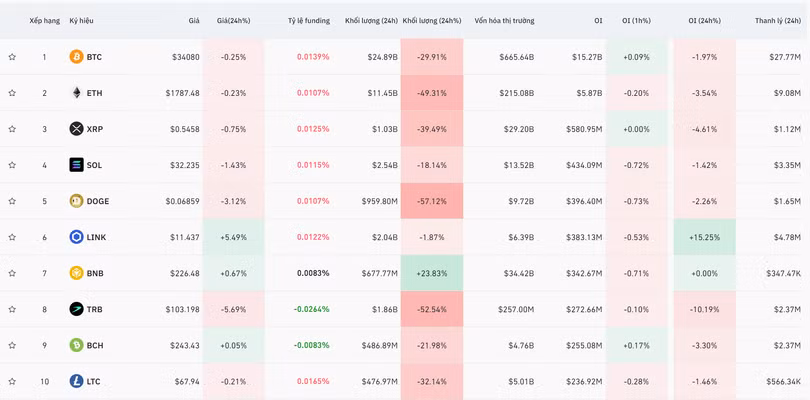The image size is (810, 400).
Task: Toggle the favorite star for SOL
Action: click(x=12, y=165)
